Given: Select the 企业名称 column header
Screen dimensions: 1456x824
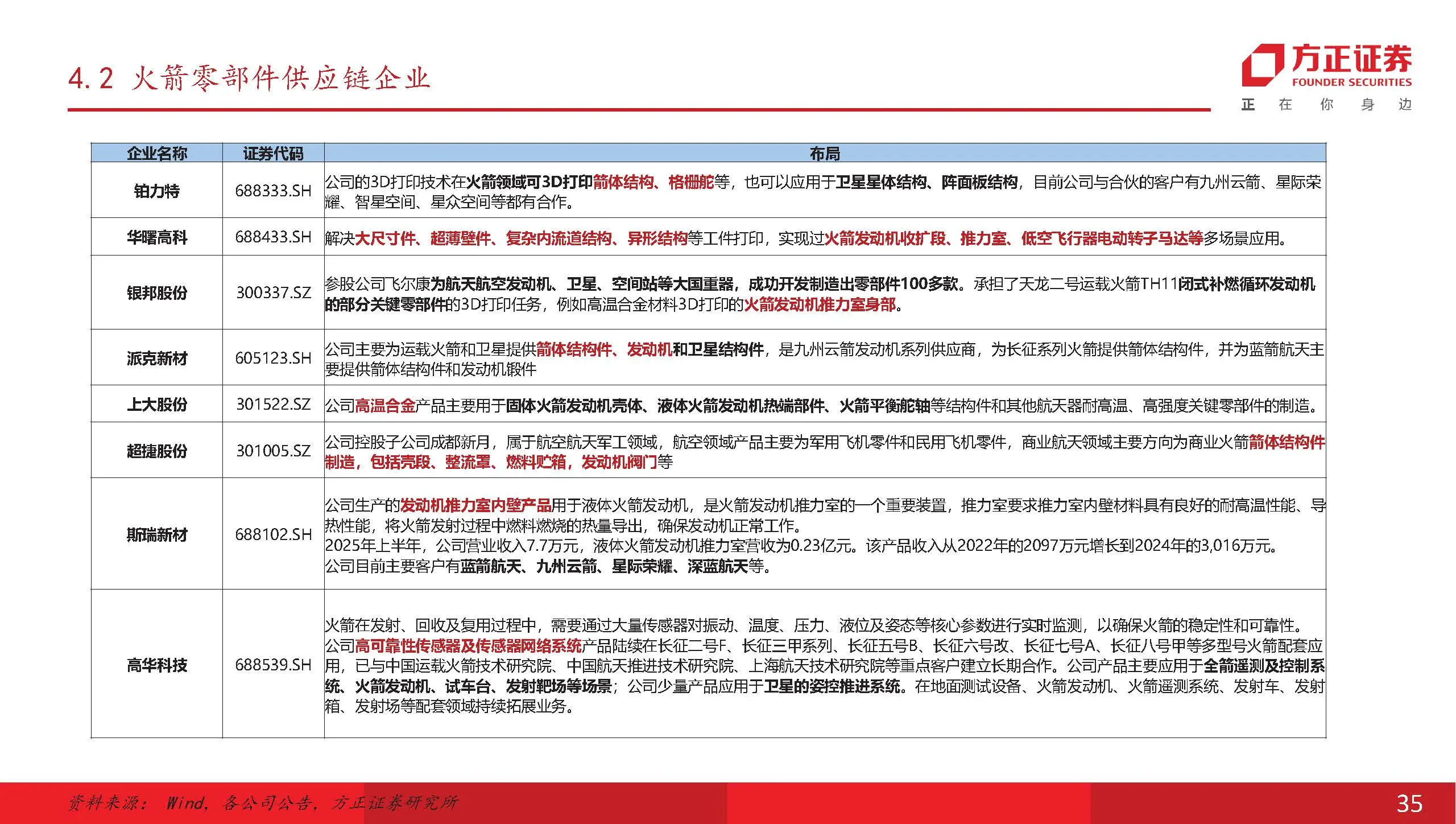Looking at the screenshot, I should [156, 153].
